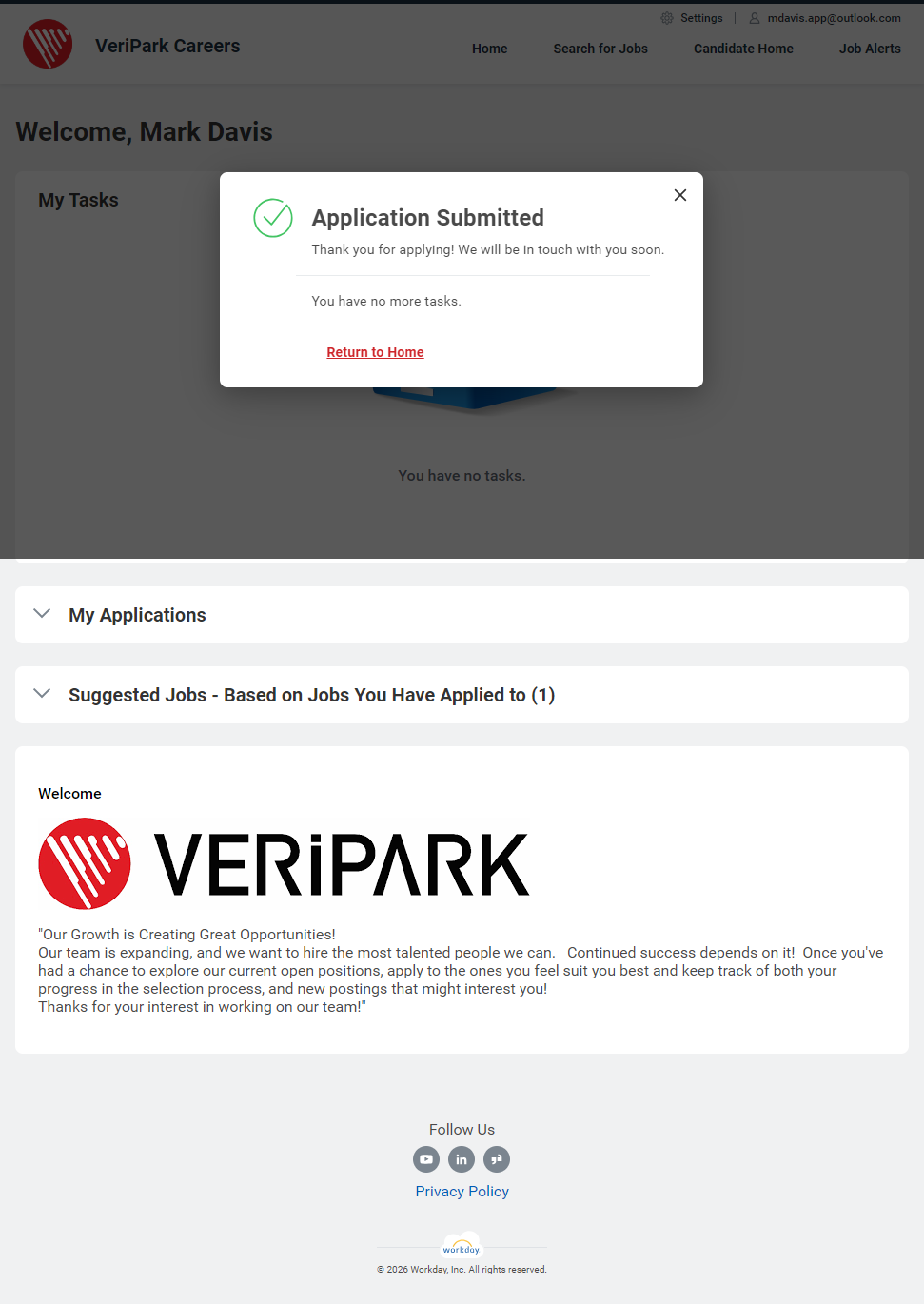Expand the Suggested Jobs section chevron
Viewport: 924px width, 1304px height.
42,694
